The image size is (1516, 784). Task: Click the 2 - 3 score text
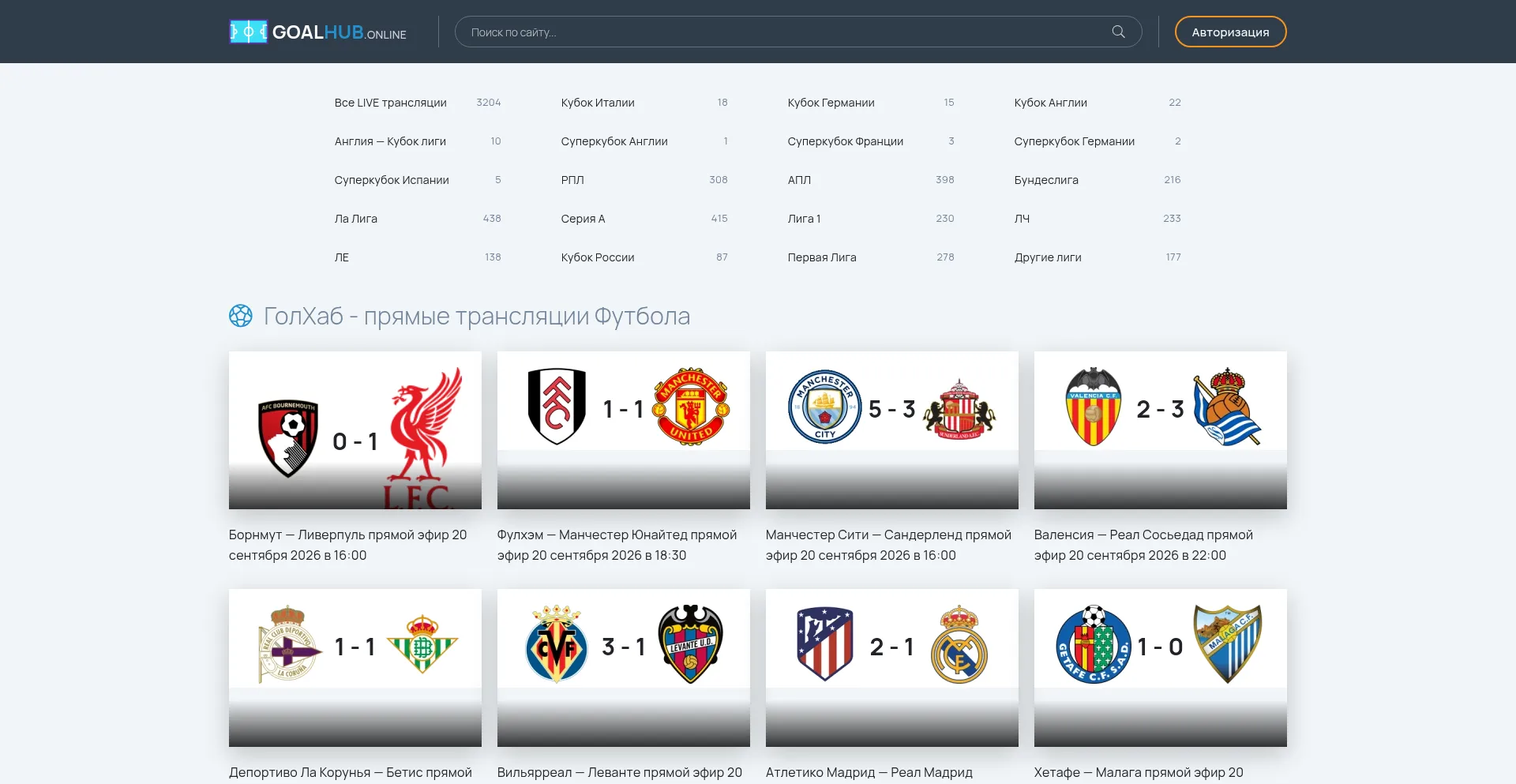(1161, 409)
